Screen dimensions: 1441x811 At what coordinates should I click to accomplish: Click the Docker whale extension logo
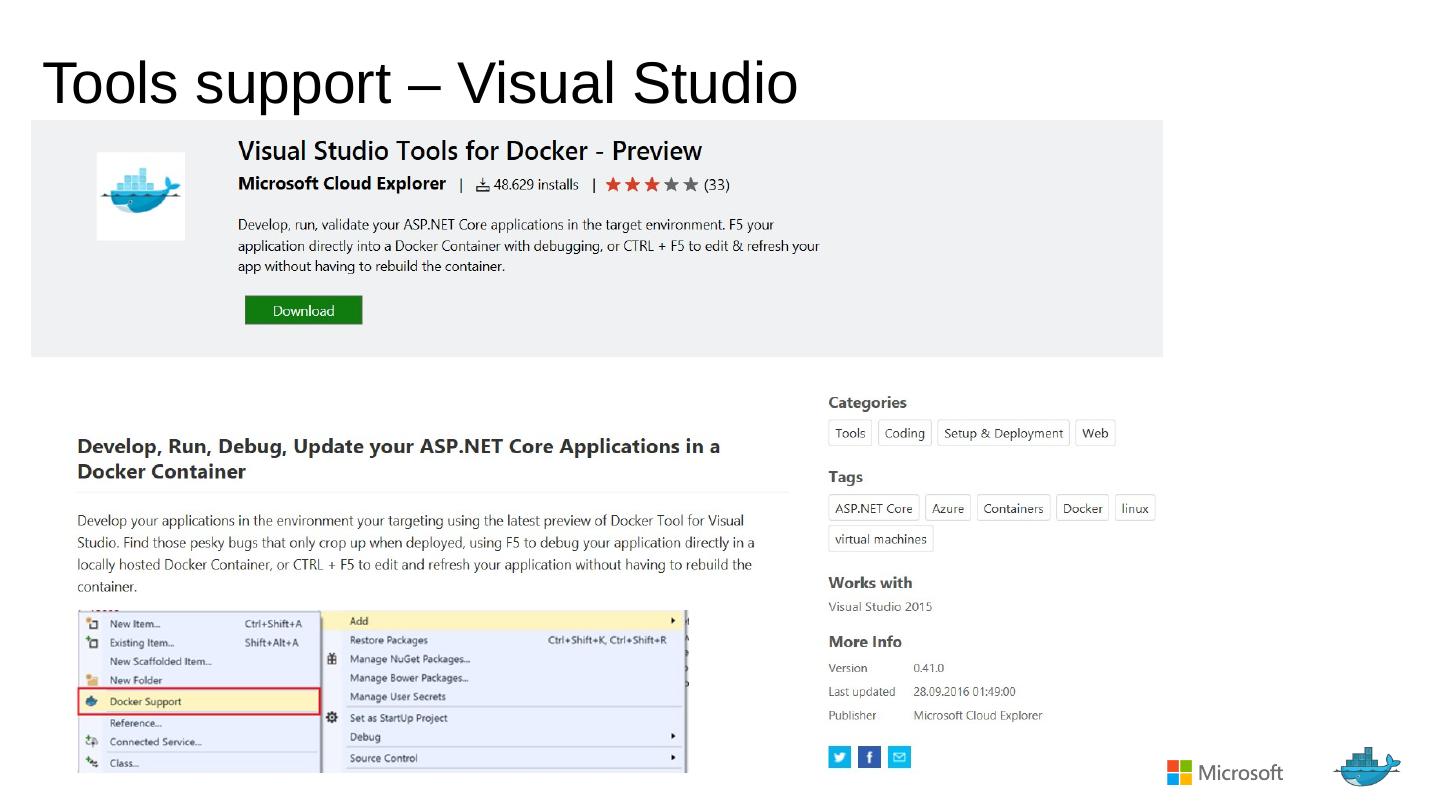(141, 195)
